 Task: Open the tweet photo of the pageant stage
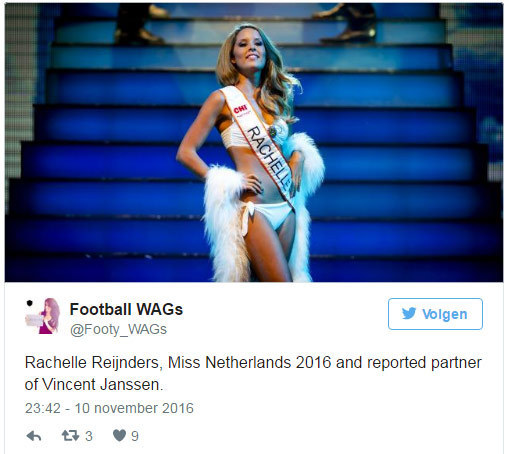[x=254, y=142]
